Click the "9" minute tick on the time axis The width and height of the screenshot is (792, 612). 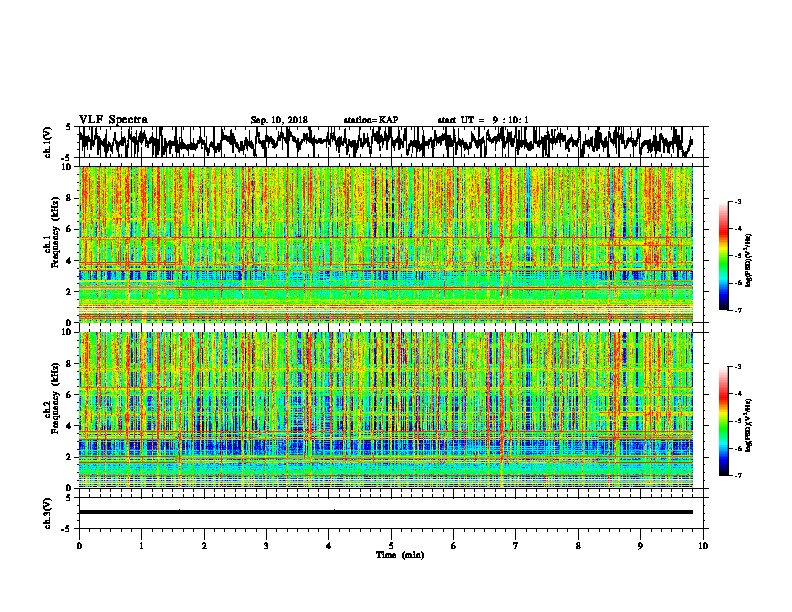click(x=640, y=546)
